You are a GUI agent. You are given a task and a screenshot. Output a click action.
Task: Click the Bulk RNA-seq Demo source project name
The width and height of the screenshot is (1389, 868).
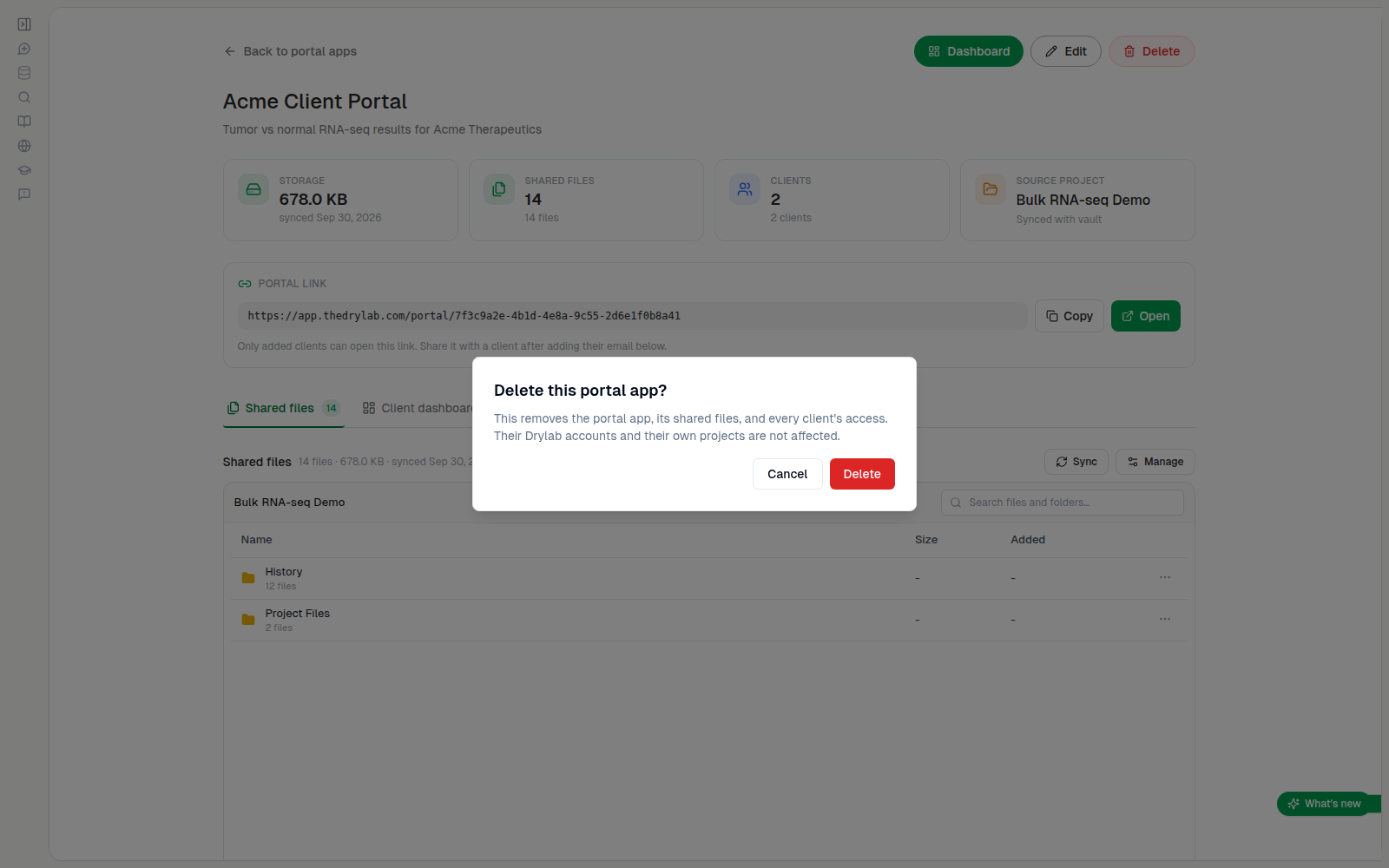point(1083,200)
